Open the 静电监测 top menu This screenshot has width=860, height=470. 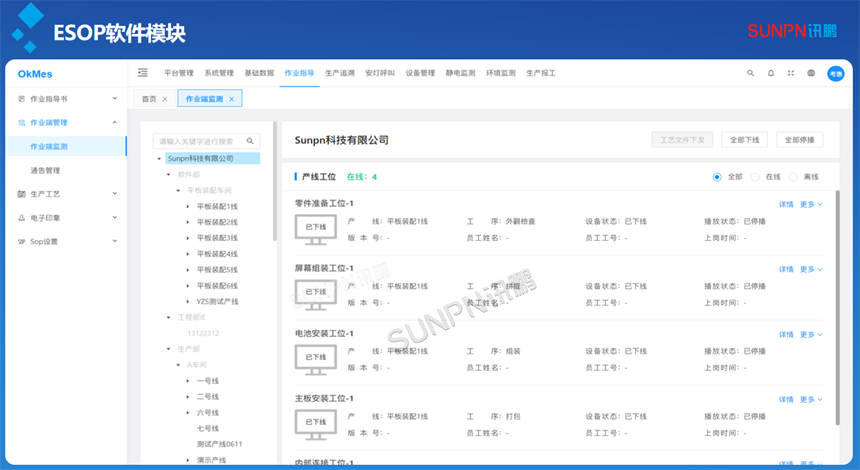[460, 73]
